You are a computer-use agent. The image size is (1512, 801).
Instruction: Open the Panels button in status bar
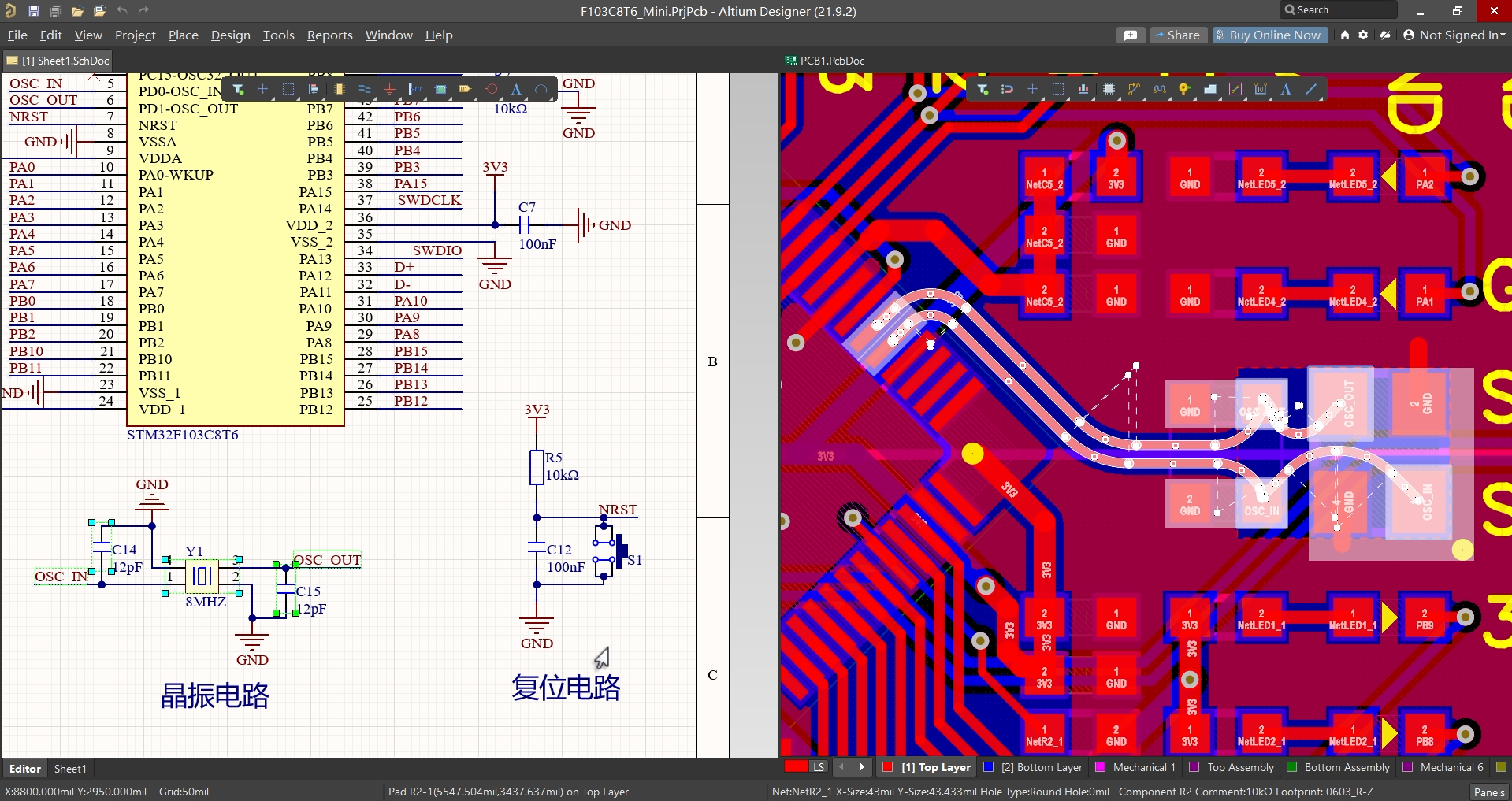[1489, 792]
